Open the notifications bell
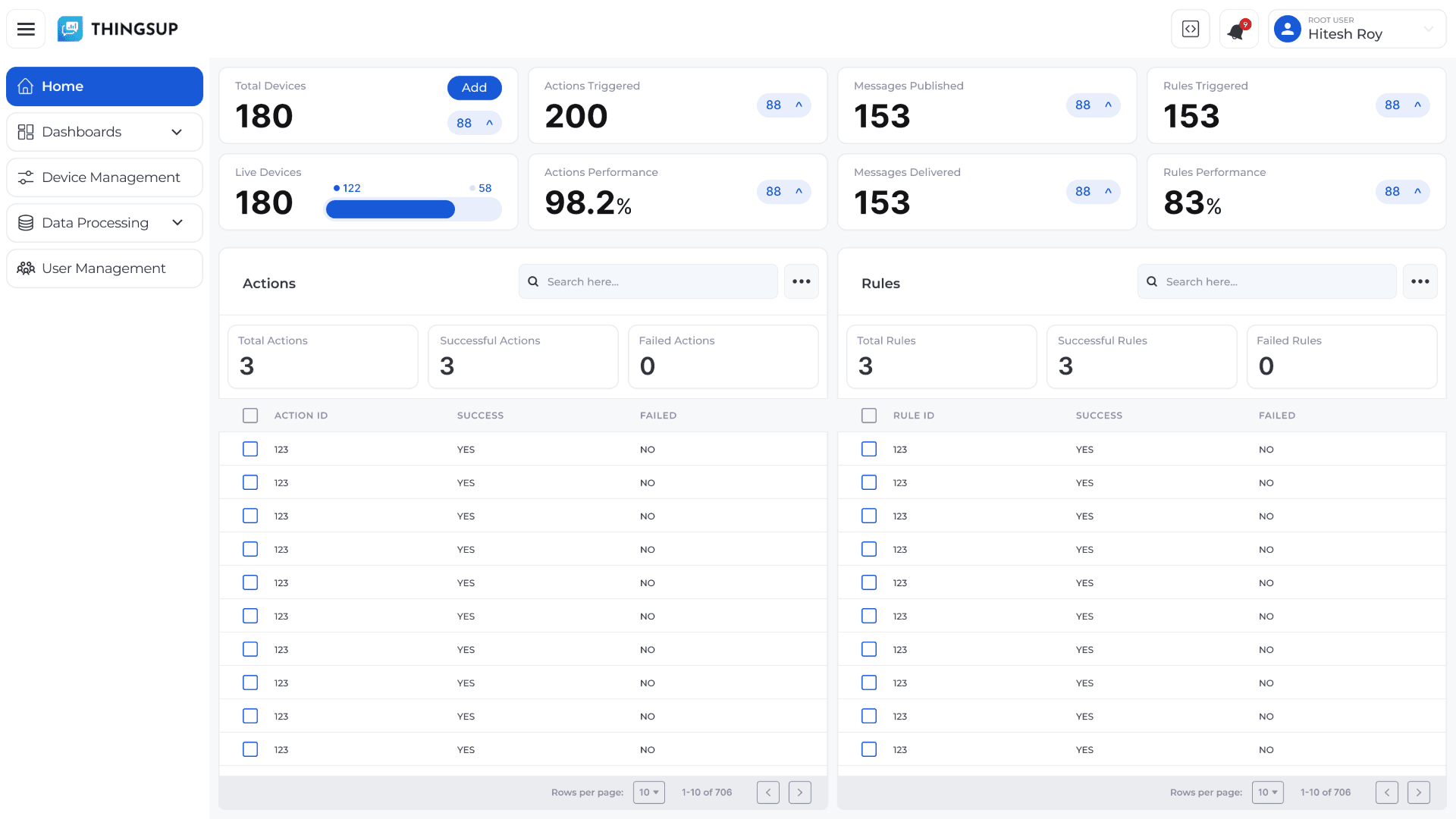Image resolution: width=1456 pixels, height=819 pixels. click(x=1238, y=30)
